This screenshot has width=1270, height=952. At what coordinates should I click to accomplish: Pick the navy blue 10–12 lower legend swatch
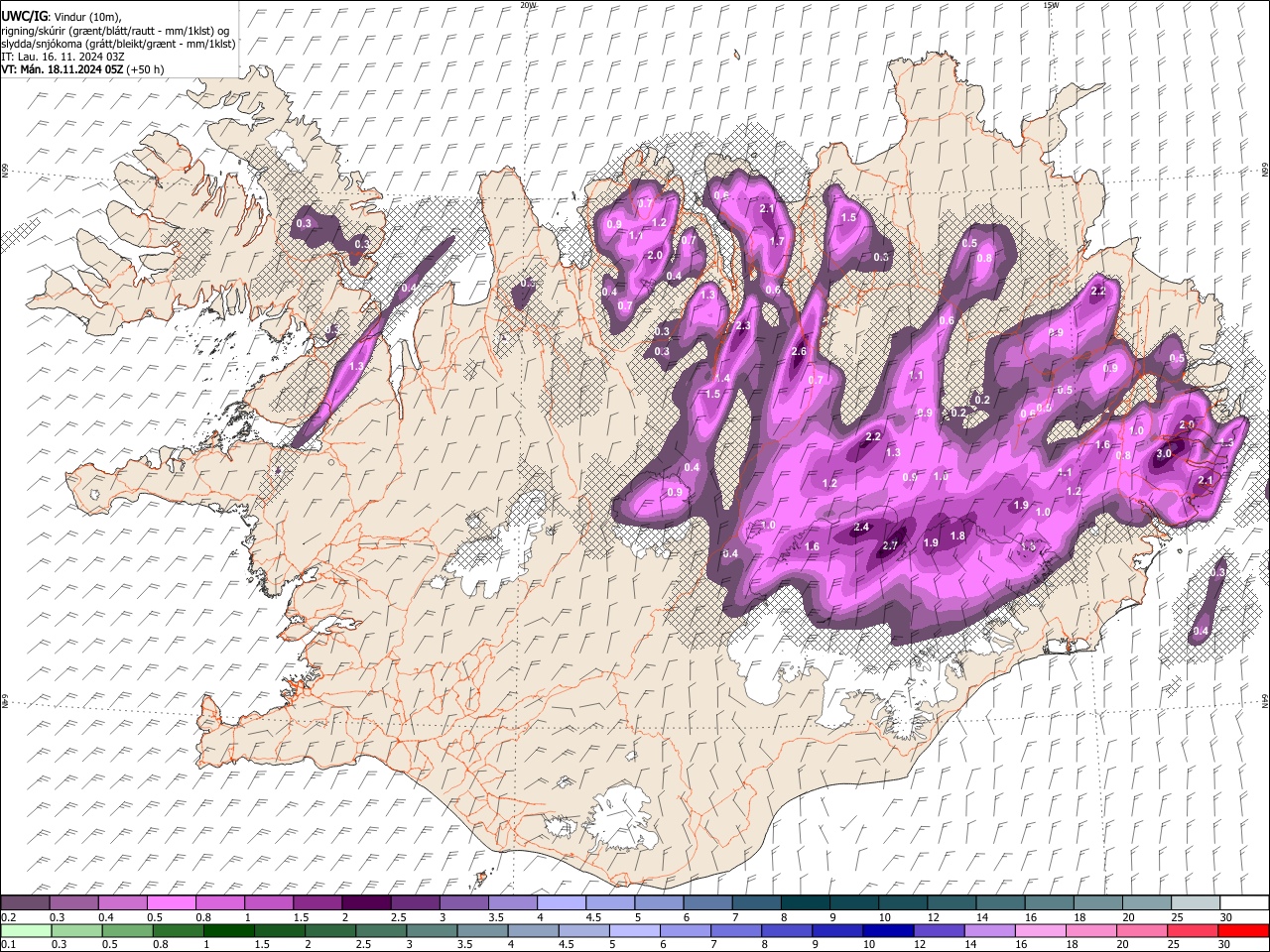pyautogui.click(x=889, y=930)
